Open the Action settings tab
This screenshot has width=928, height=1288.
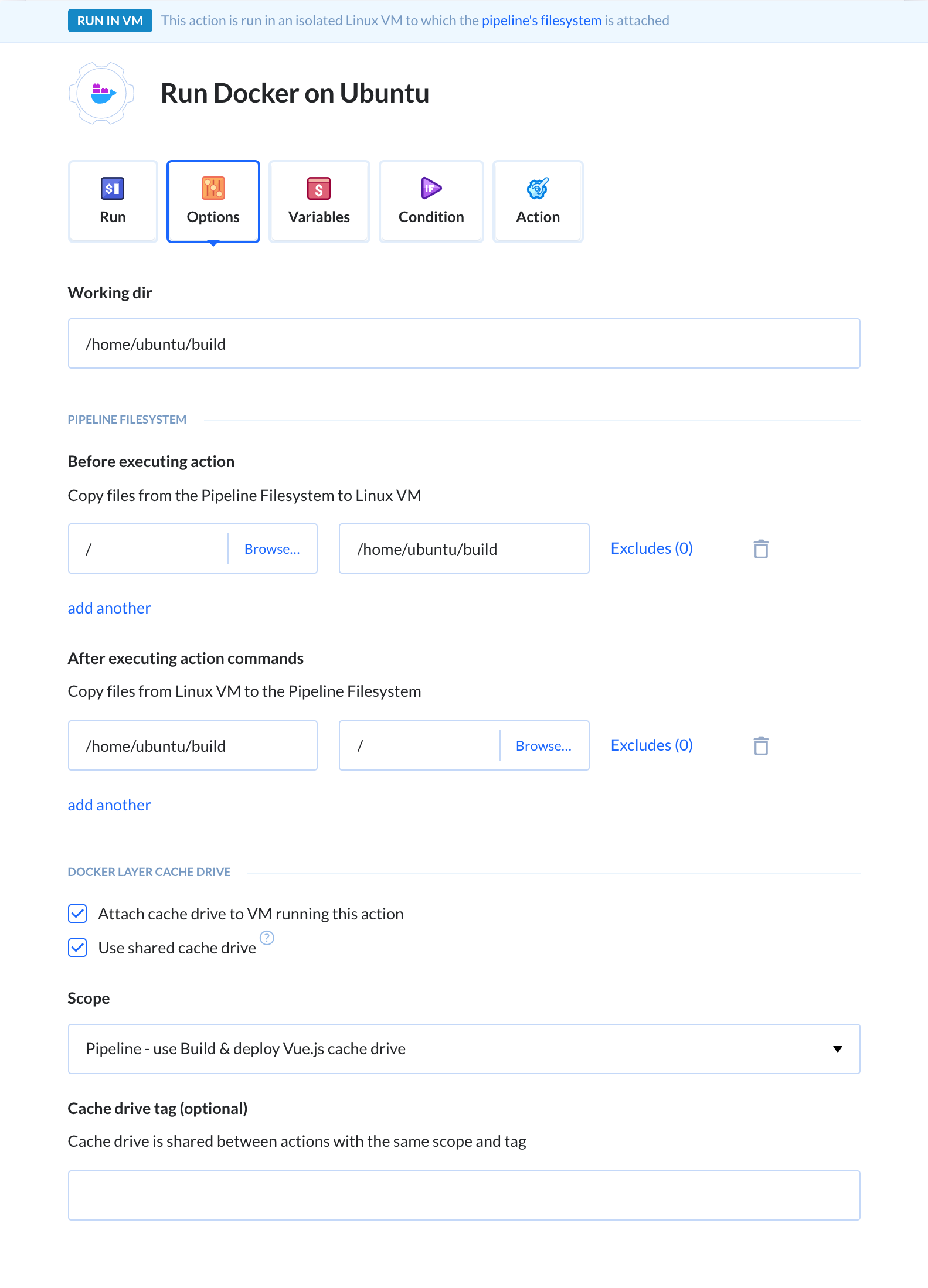[538, 201]
